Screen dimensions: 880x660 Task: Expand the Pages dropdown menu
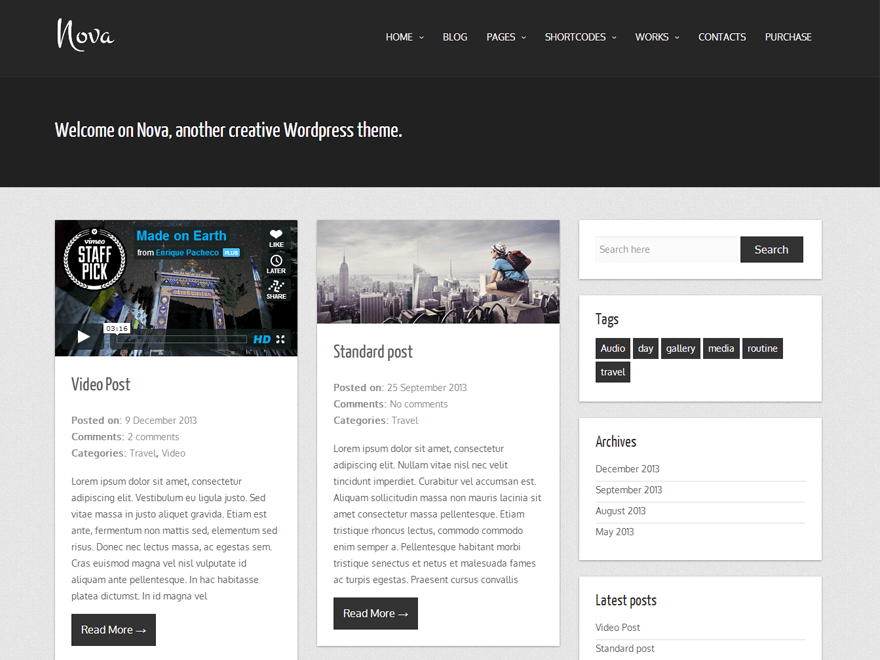506,37
